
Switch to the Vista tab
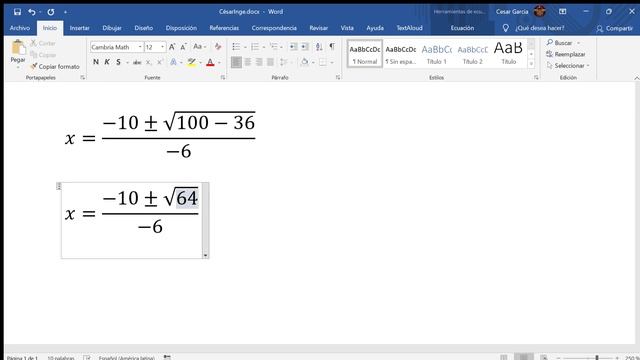(347, 28)
